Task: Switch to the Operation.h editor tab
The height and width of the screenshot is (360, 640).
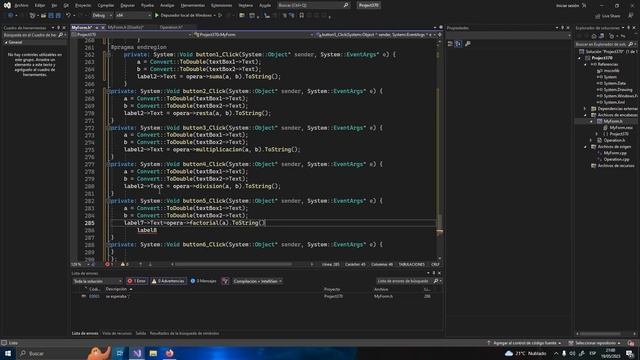Action: click(x=171, y=27)
